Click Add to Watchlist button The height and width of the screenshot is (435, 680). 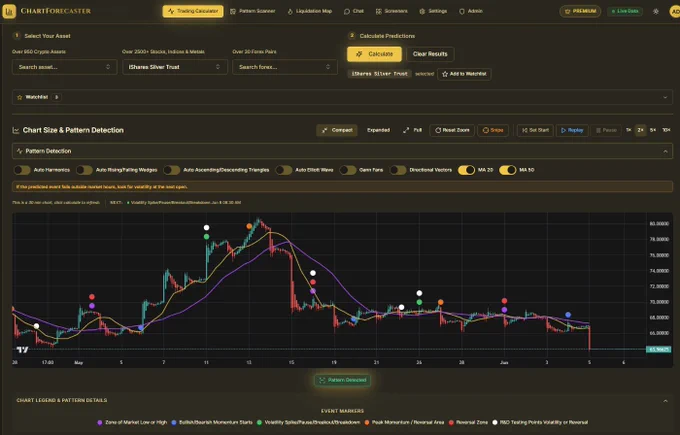pyautogui.click(x=464, y=74)
